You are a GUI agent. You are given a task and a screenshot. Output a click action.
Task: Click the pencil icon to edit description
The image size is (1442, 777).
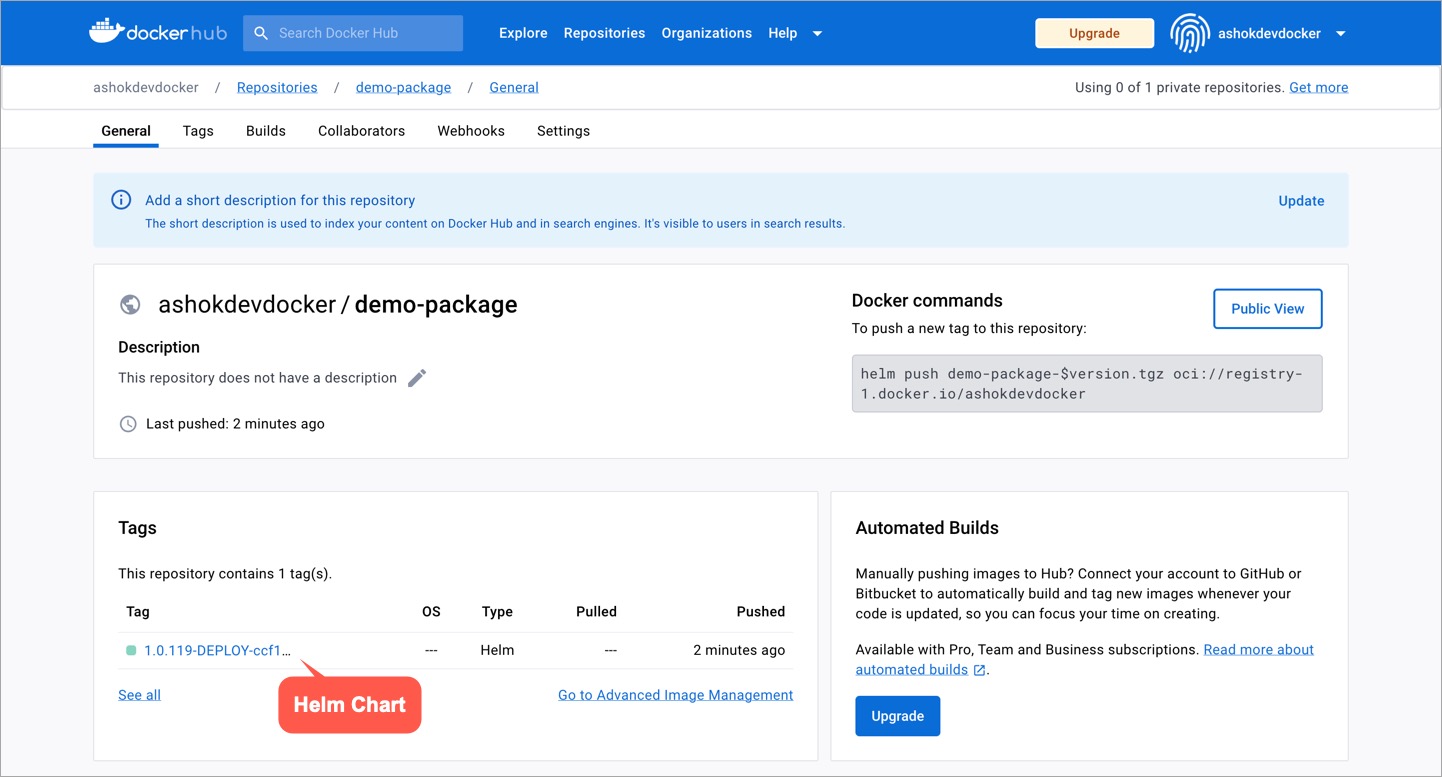pyautogui.click(x=417, y=378)
